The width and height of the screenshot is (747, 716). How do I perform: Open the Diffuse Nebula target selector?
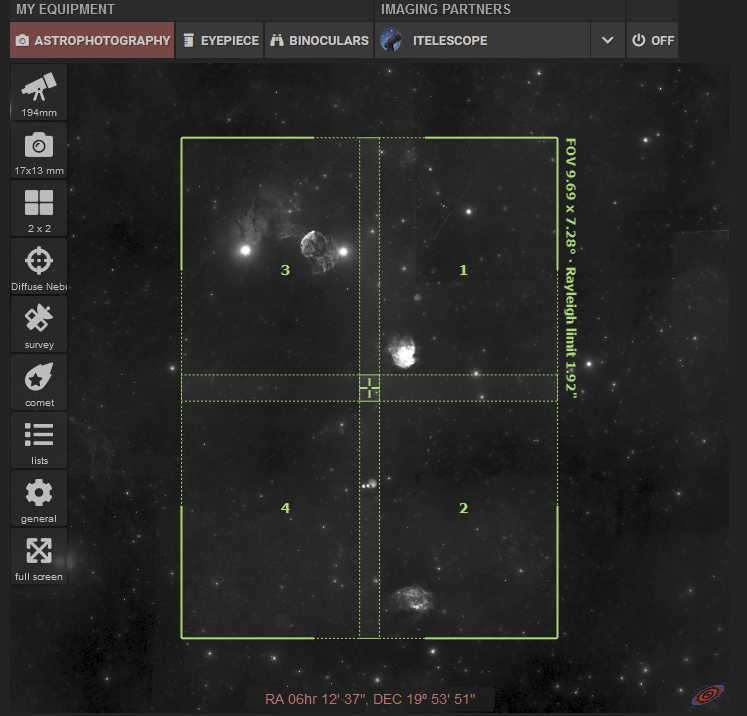pyautogui.click(x=39, y=267)
